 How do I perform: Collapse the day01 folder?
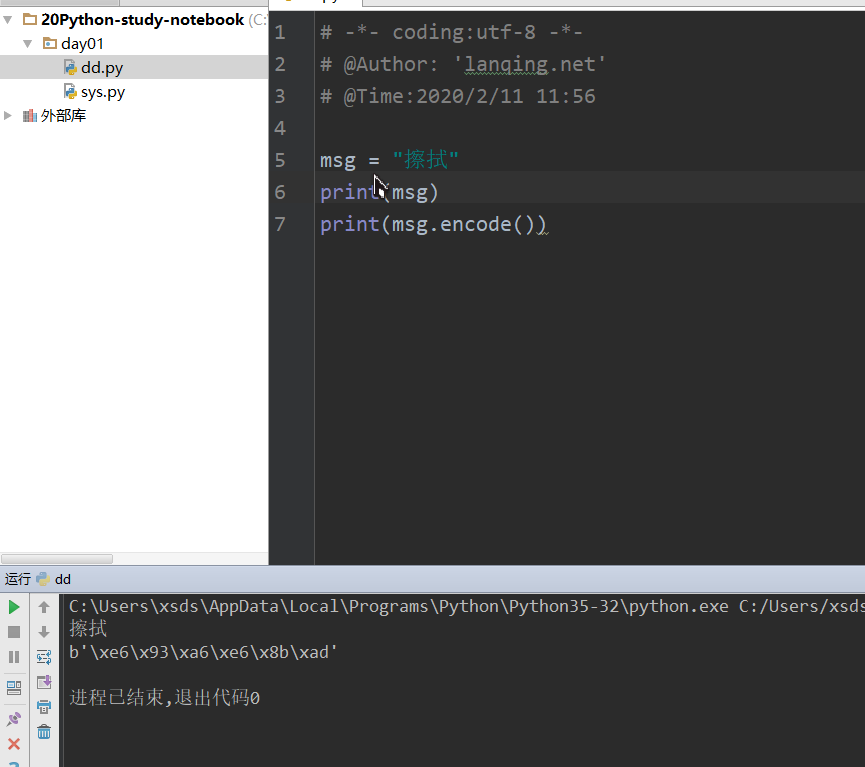27,43
